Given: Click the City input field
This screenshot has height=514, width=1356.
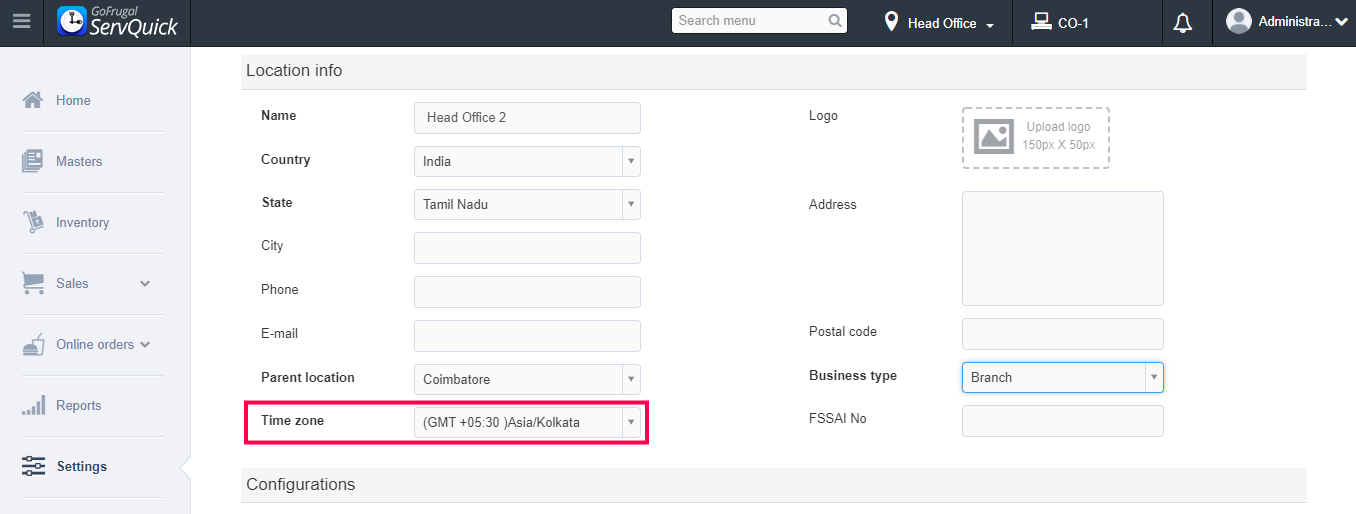Looking at the screenshot, I should pyautogui.click(x=527, y=248).
